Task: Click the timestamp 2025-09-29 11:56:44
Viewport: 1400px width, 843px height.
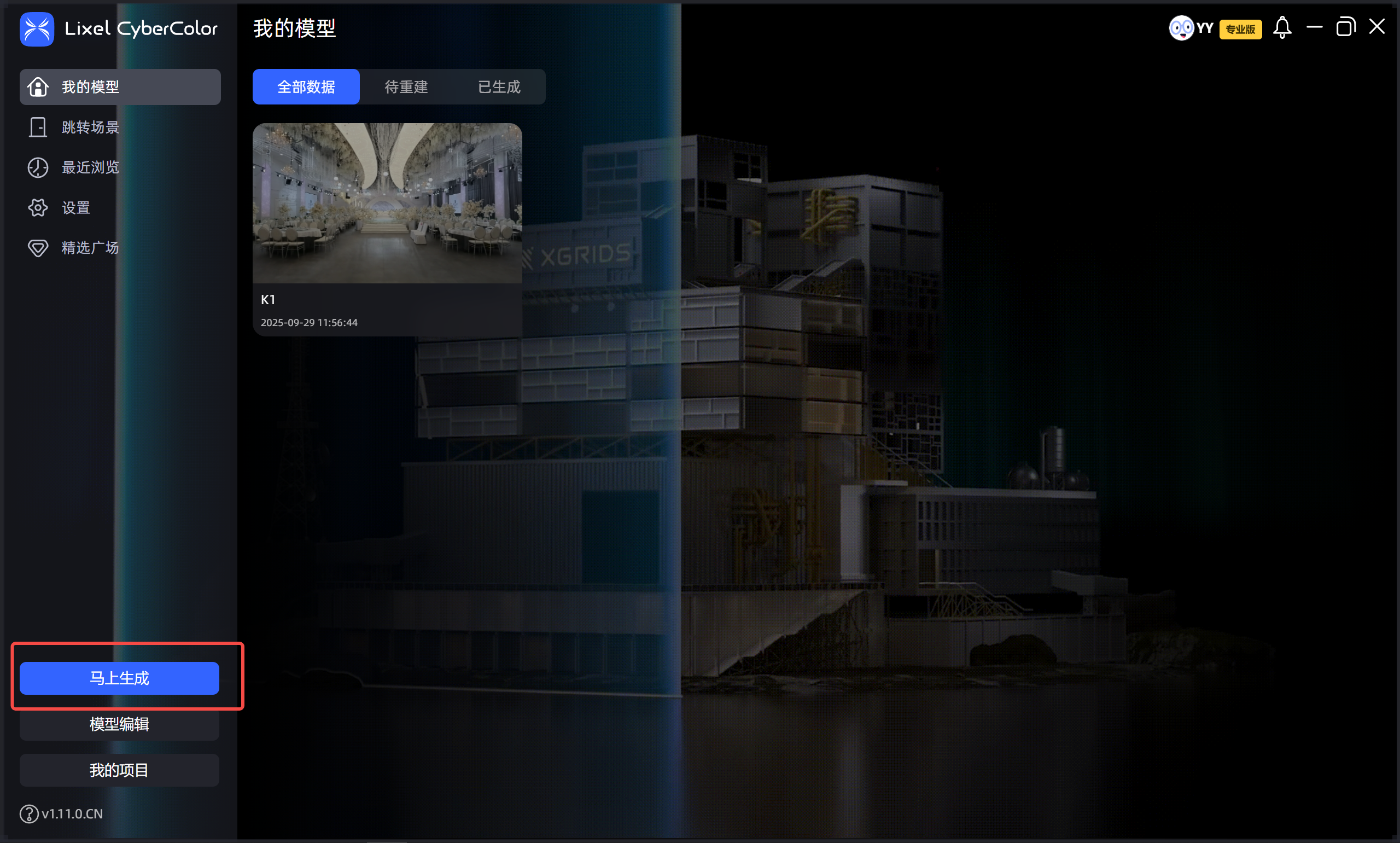Action: [x=309, y=323]
